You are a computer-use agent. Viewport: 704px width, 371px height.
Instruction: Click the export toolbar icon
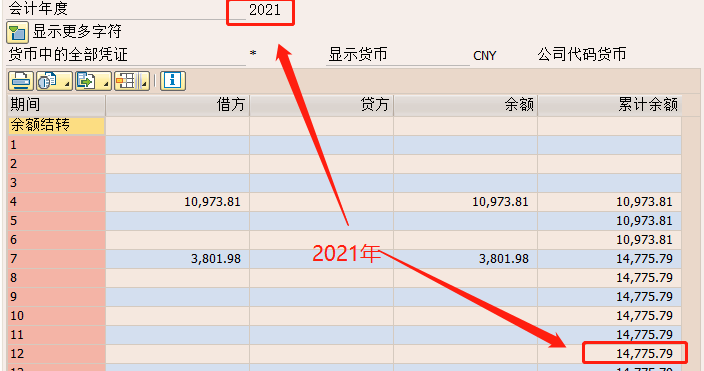(88, 81)
